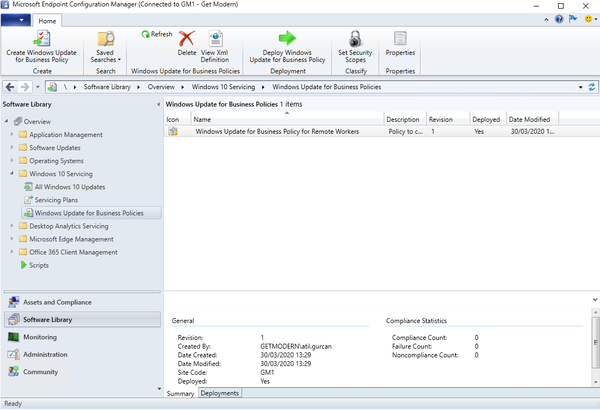Image resolution: width=600 pixels, height=410 pixels.
Task: Expand Microsoft Edge Management folder
Action: (12, 239)
